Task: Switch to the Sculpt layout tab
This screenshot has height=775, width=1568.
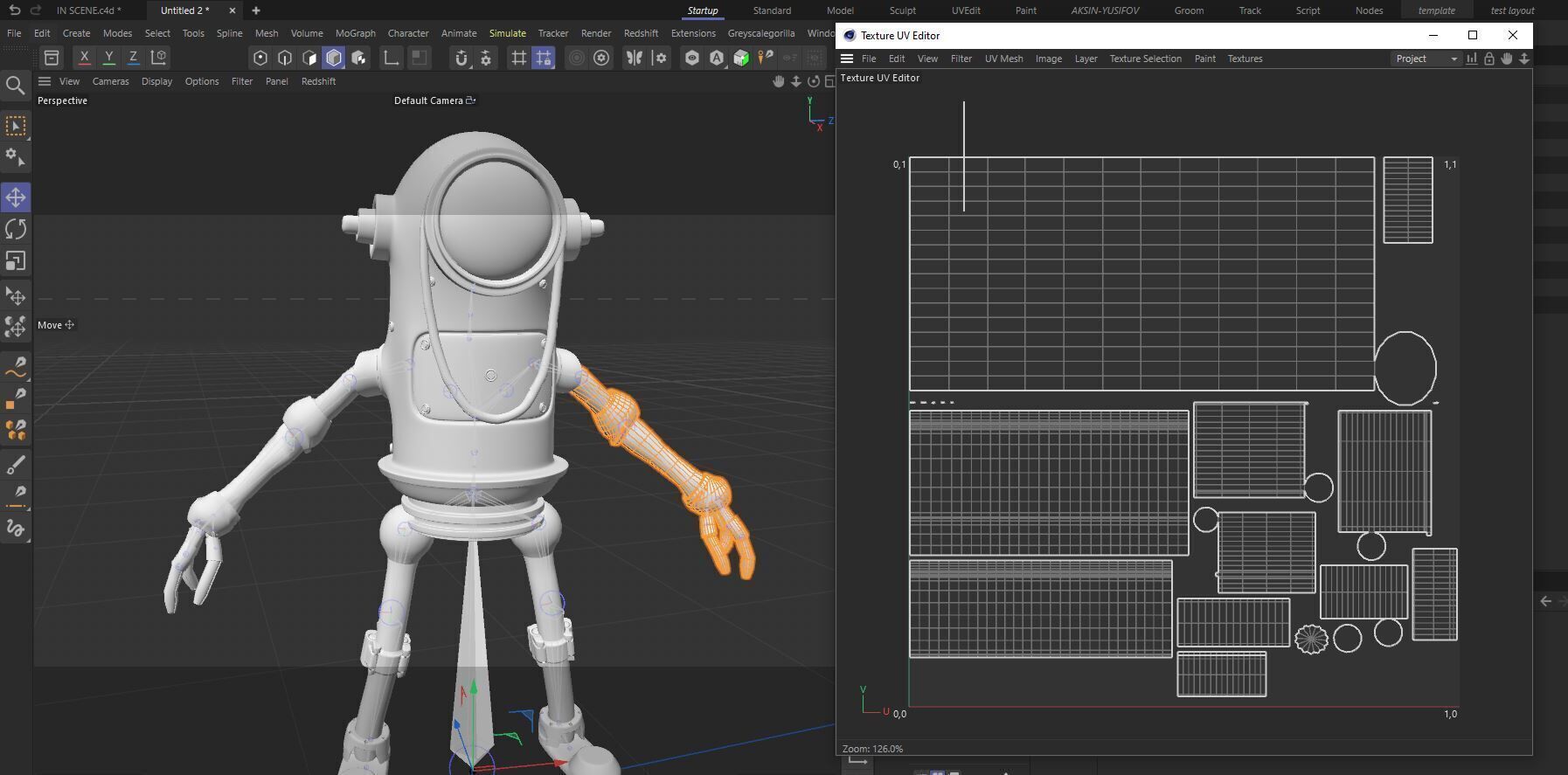Action: (903, 10)
